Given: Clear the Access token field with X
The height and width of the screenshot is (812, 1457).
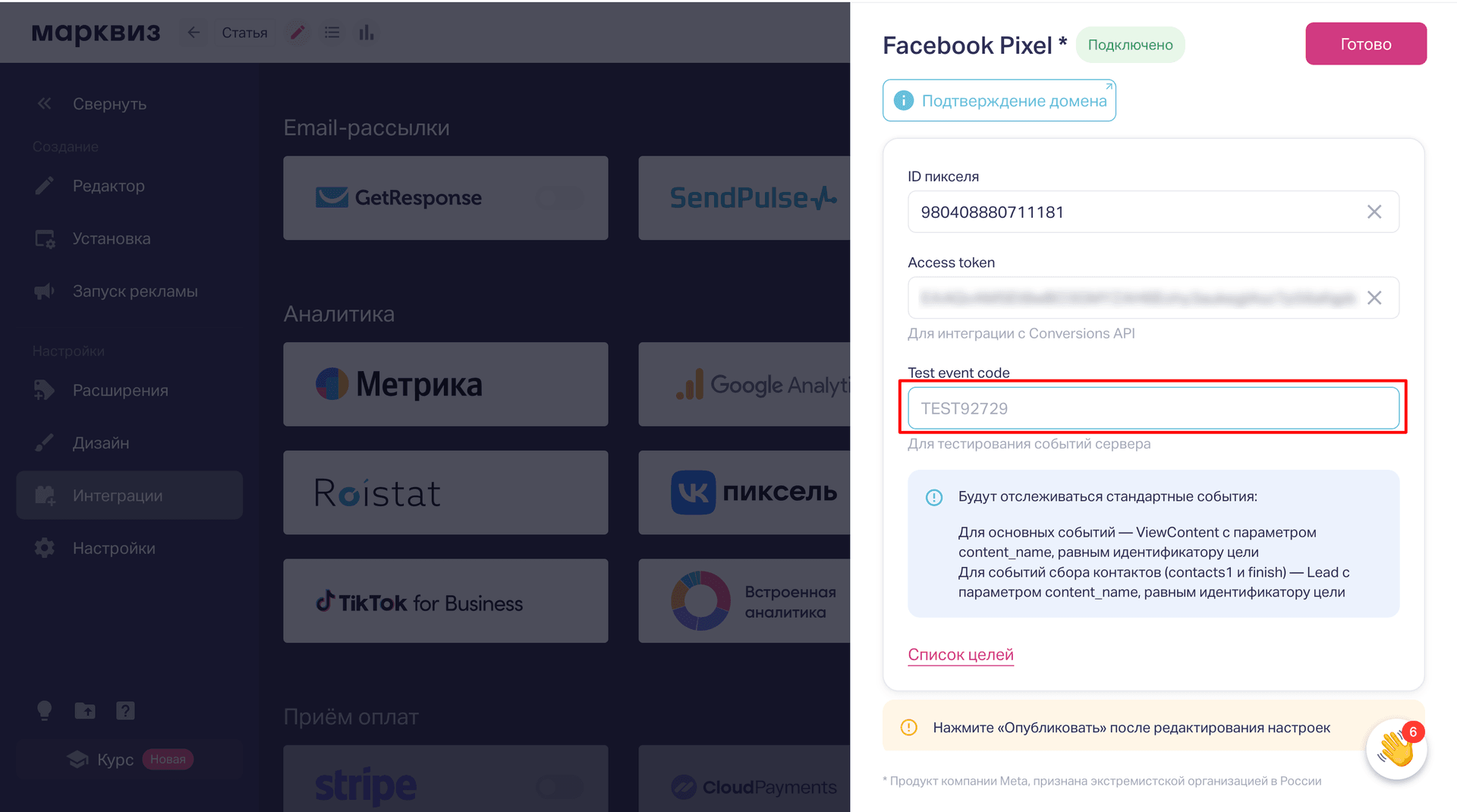Looking at the screenshot, I should (1374, 297).
